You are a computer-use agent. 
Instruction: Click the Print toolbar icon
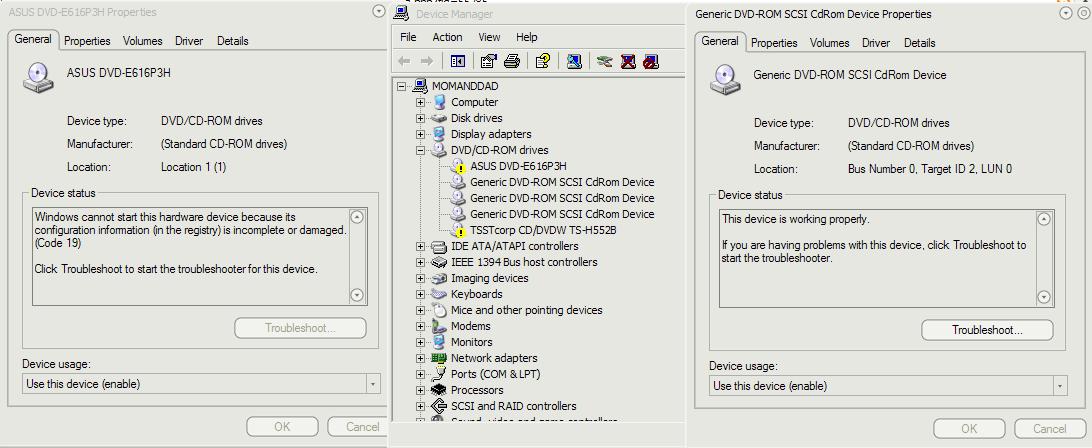coord(512,61)
